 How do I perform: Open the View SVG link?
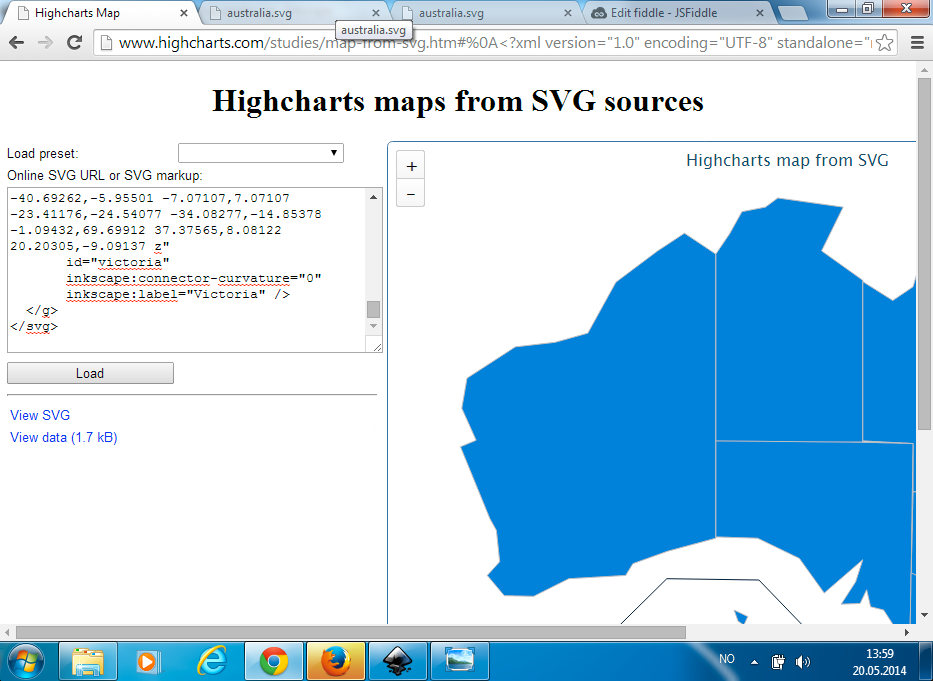pos(39,415)
